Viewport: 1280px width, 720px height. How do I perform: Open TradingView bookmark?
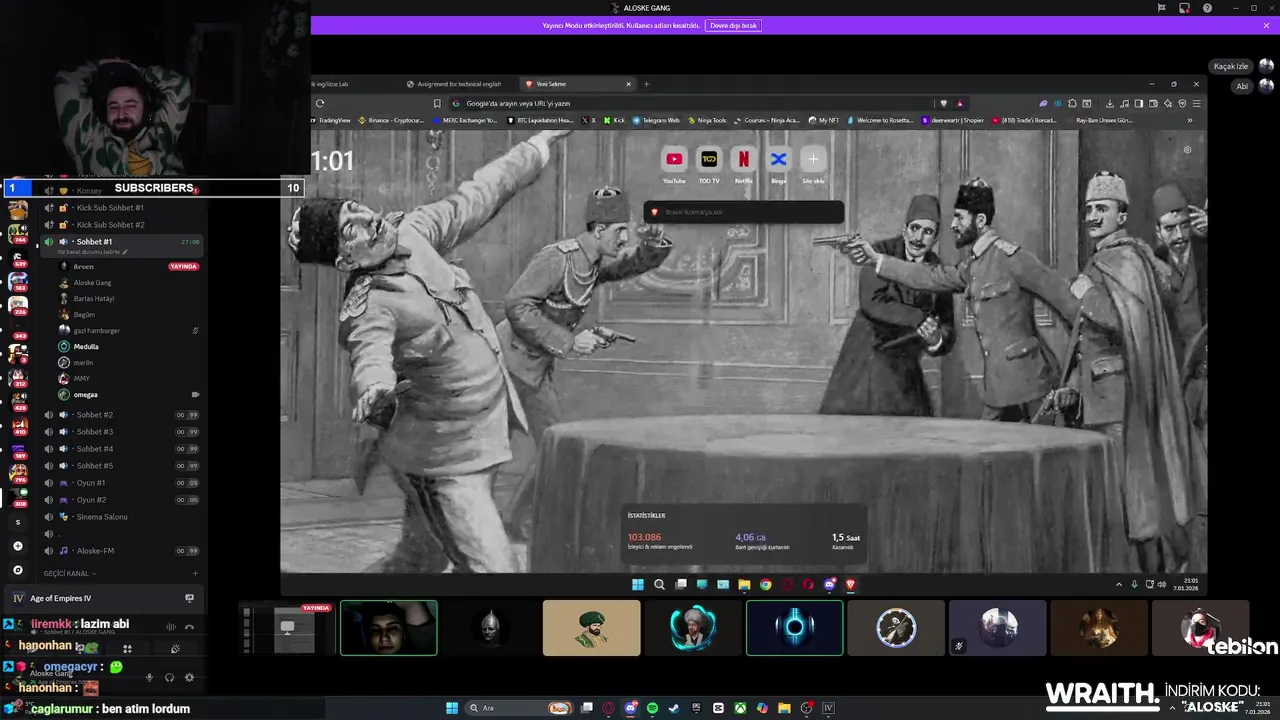click(330, 120)
